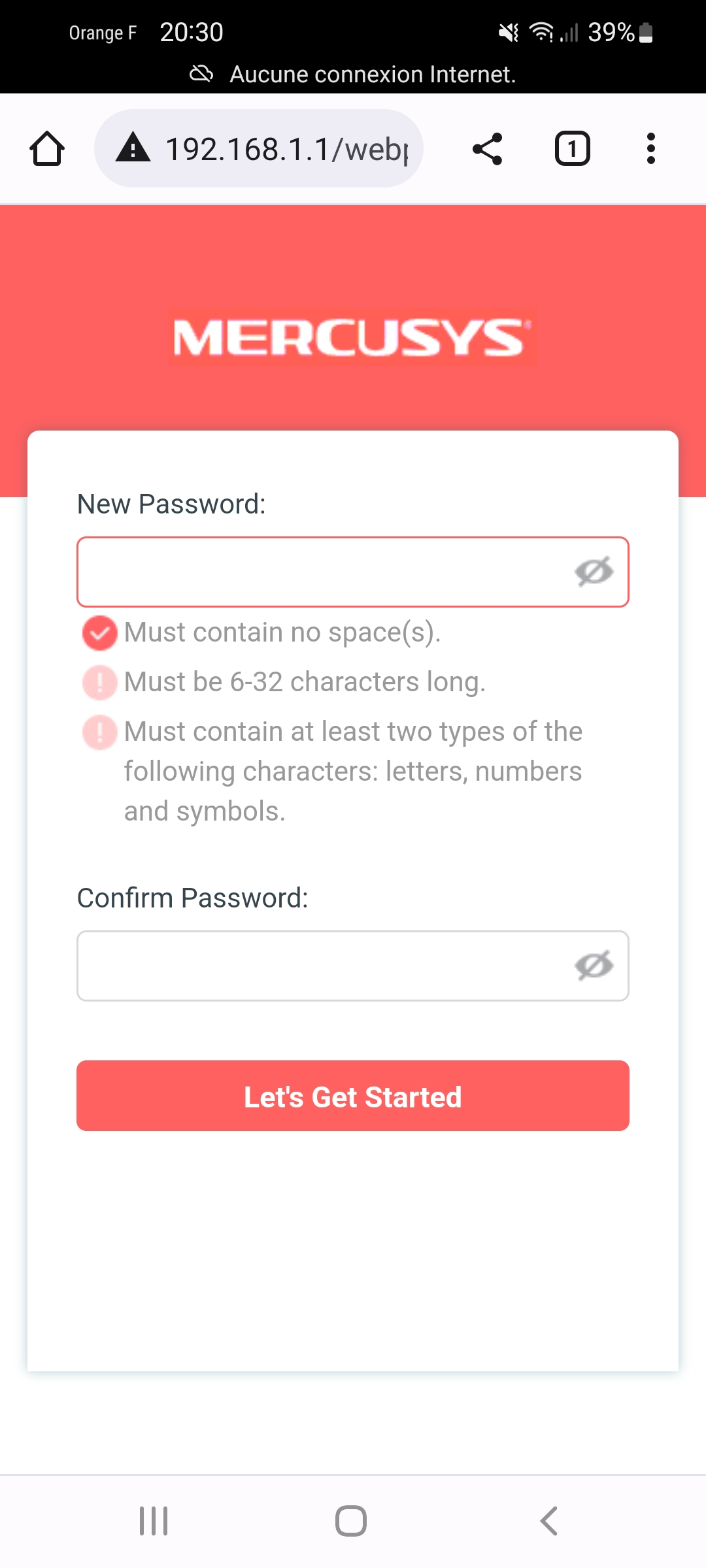Tap the red checkmark for no spaces
This screenshot has width=706, height=1568.
pos(99,633)
